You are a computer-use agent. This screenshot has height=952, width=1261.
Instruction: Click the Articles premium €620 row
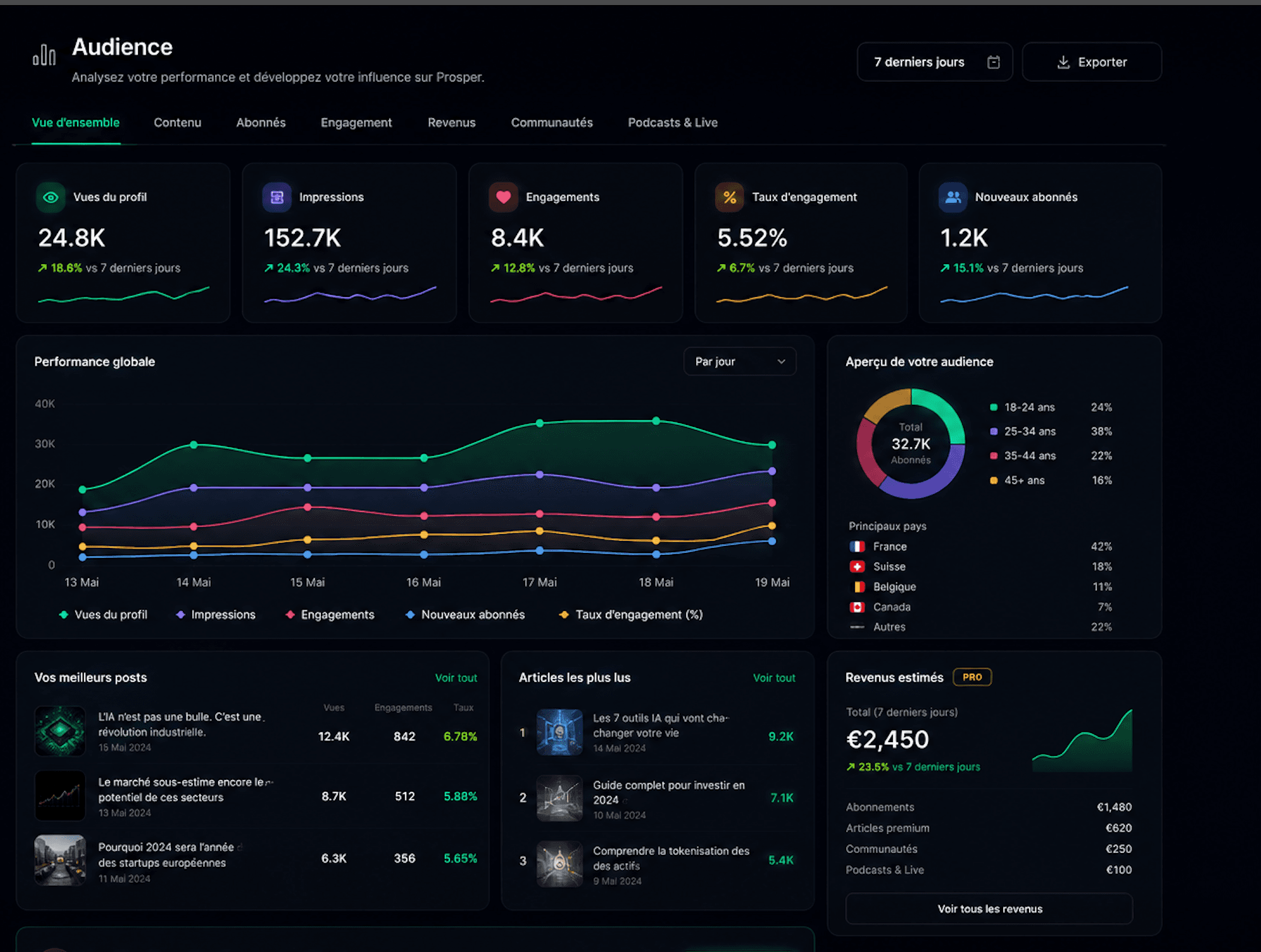989,828
